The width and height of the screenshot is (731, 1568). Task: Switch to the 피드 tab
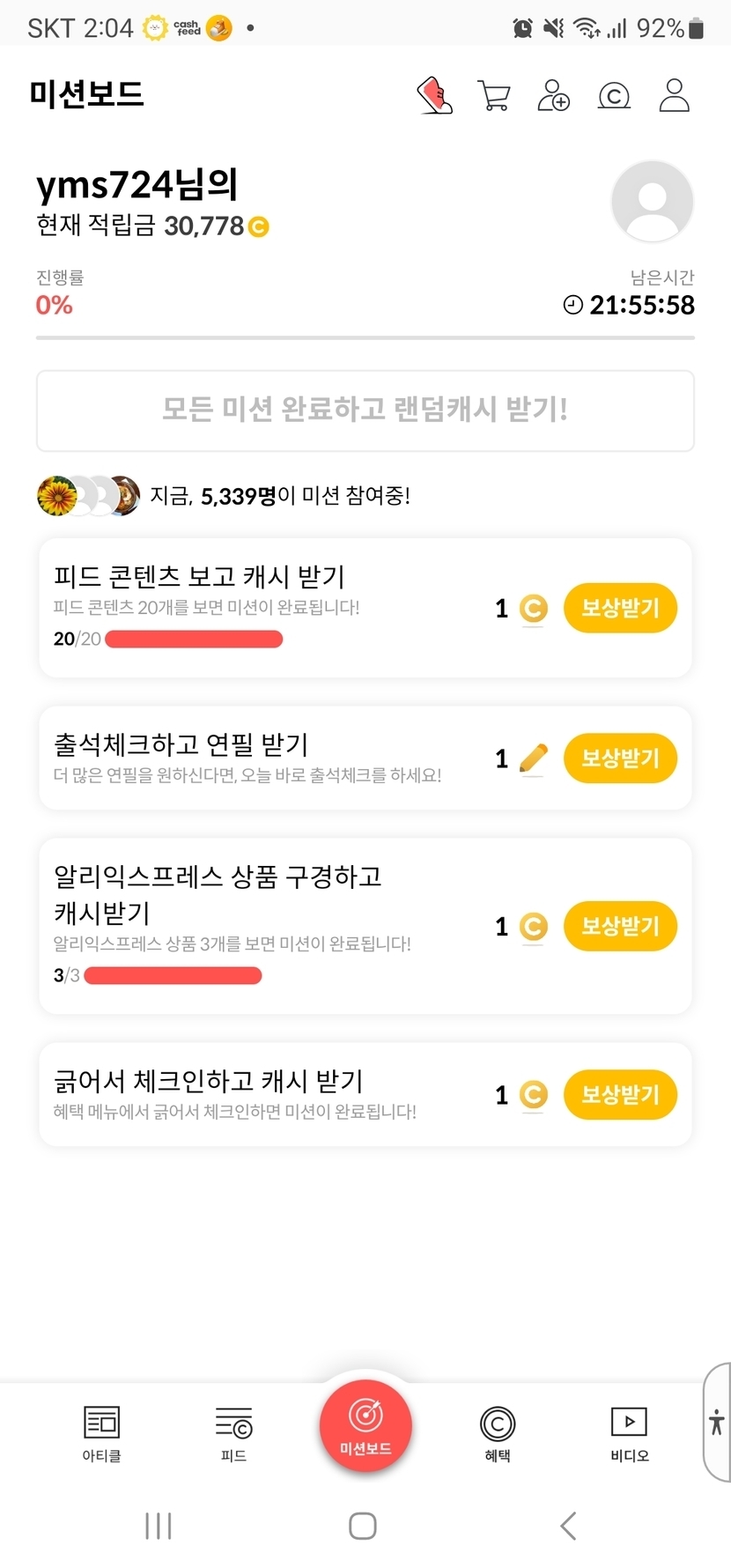[233, 1433]
